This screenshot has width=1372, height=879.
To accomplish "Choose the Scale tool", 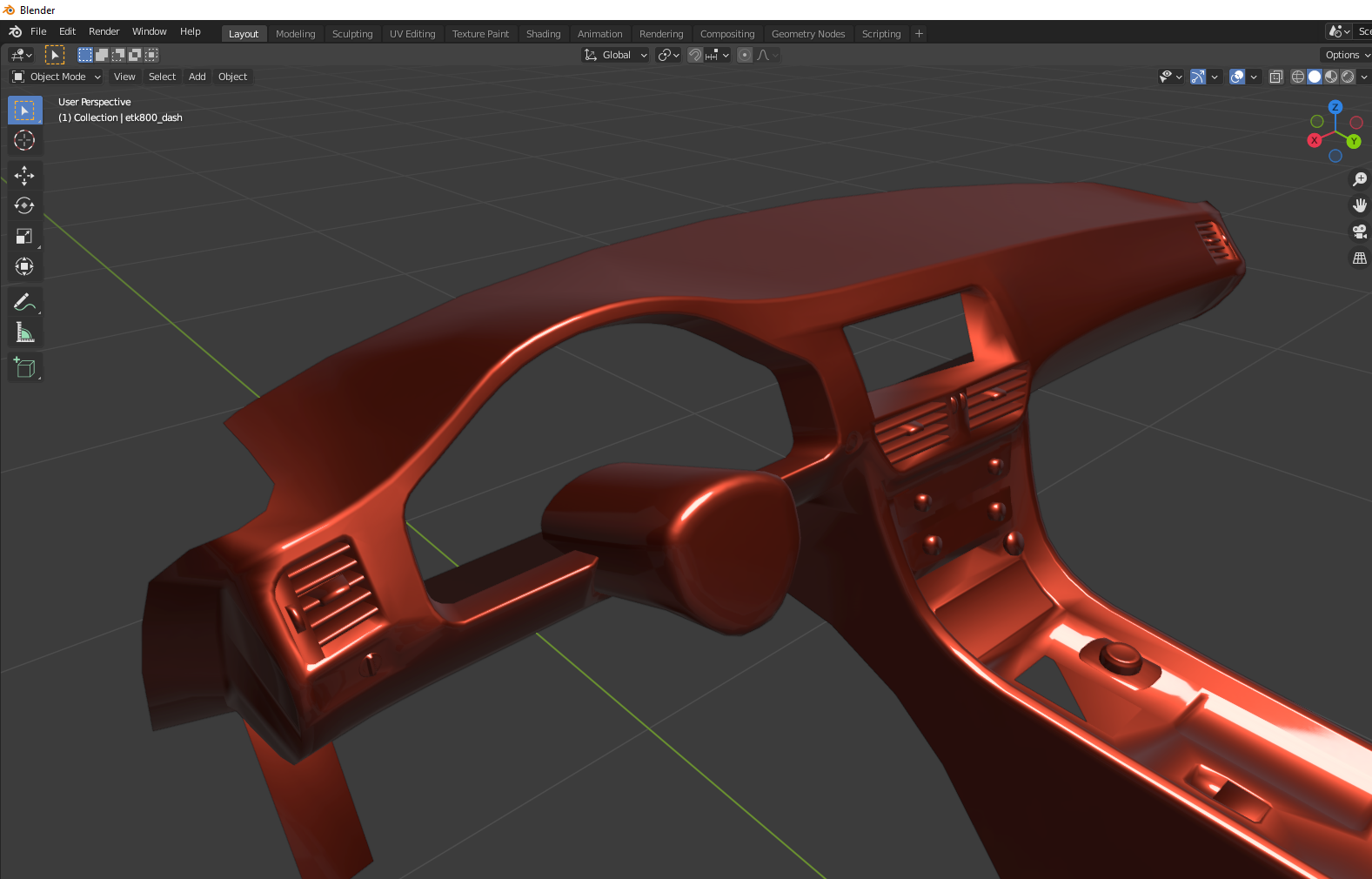I will point(24,237).
